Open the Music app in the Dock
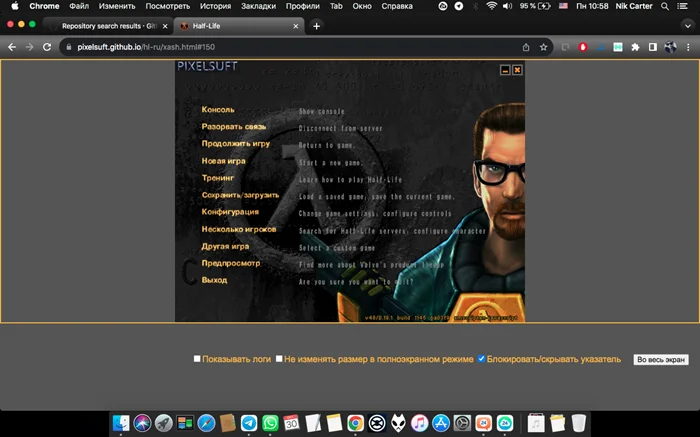This screenshot has height=437, width=700. click(420, 423)
